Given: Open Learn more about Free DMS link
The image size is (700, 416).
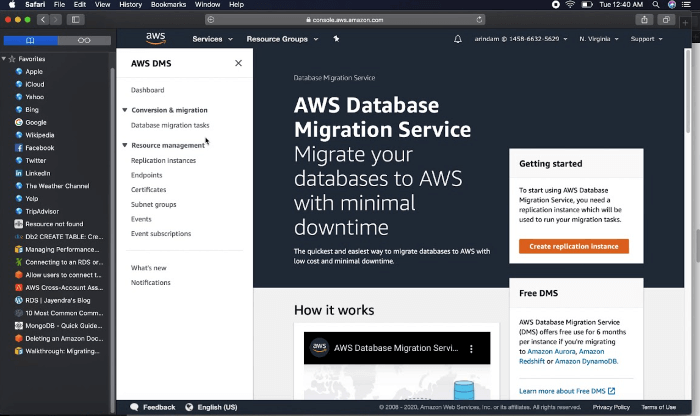Looking at the screenshot, I should (x=567, y=391).
